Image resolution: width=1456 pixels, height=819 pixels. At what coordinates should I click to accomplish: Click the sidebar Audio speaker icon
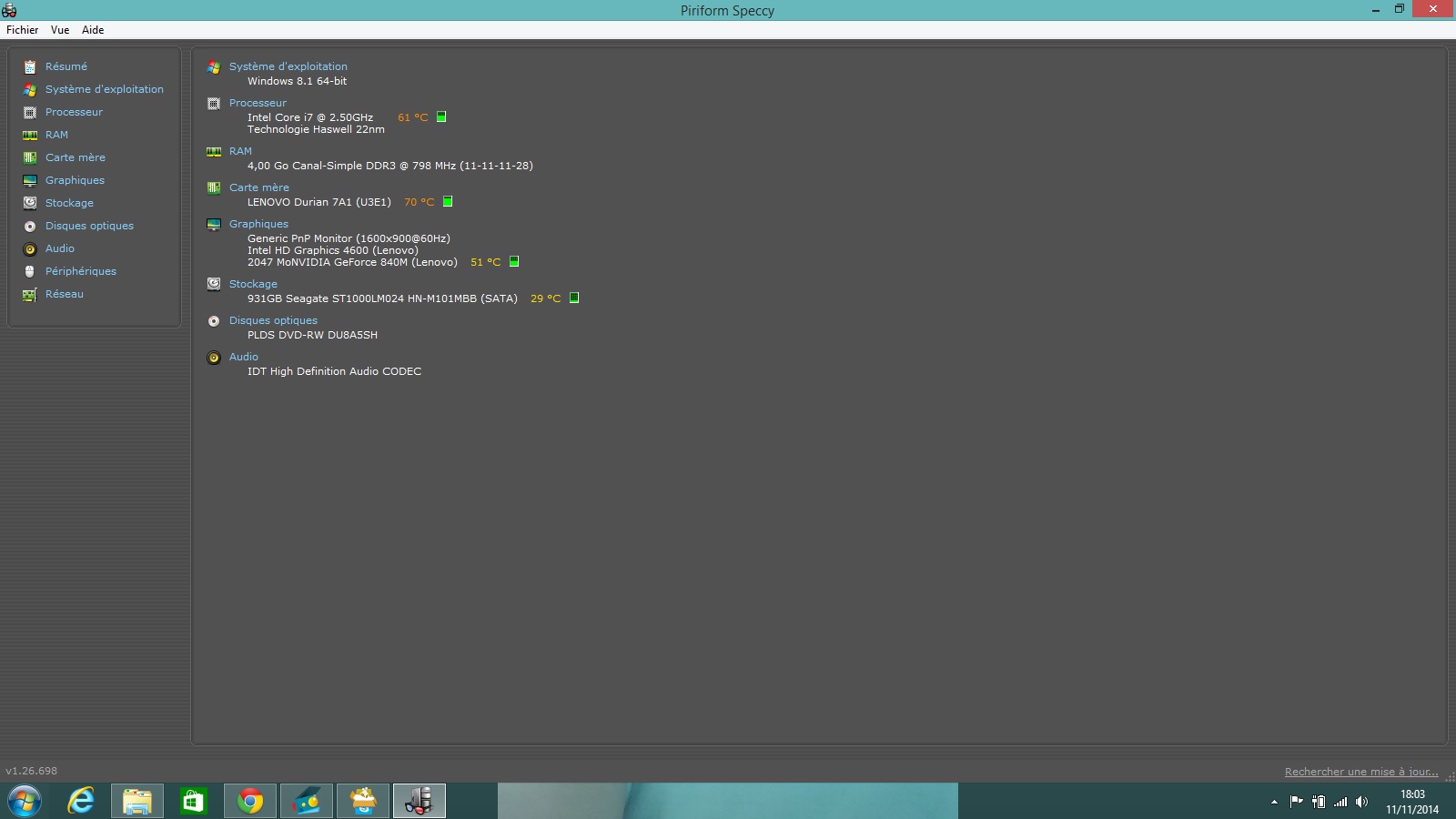pos(30,248)
